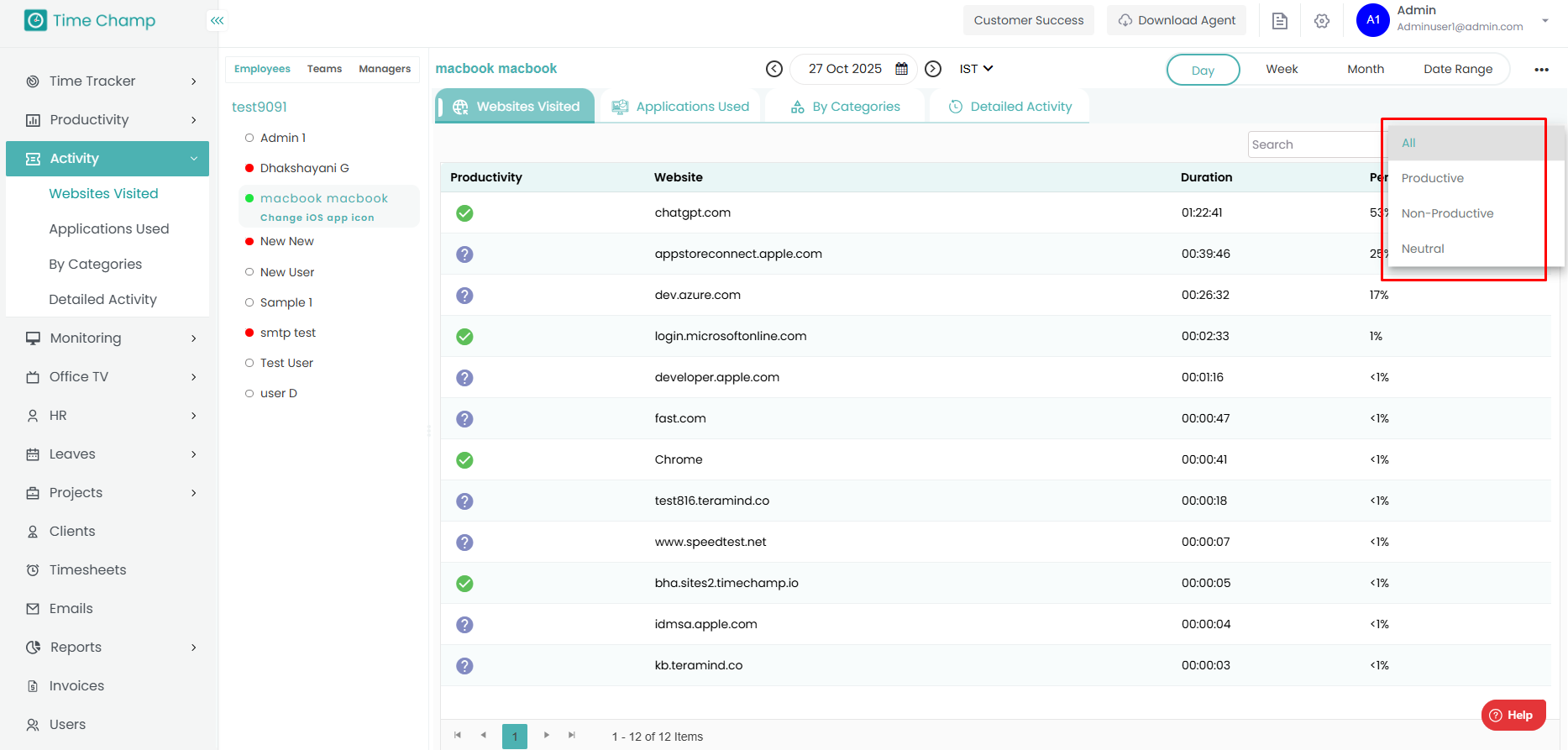Open the calendar date picker icon
The height and width of the screenshot is (750, 1568).
coord(901,69)
